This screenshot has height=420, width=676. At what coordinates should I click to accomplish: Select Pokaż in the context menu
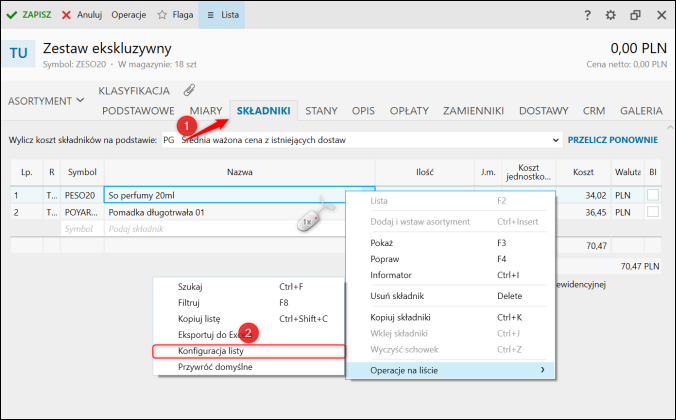[450, 243]
